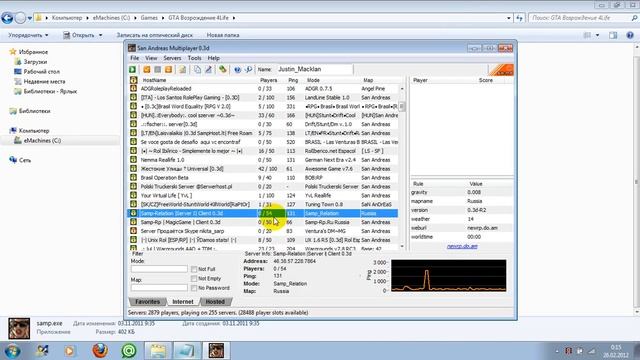Enable the Not Empty filter checkbox
This screenshot has width=640, height=360.
coord(194,278)
